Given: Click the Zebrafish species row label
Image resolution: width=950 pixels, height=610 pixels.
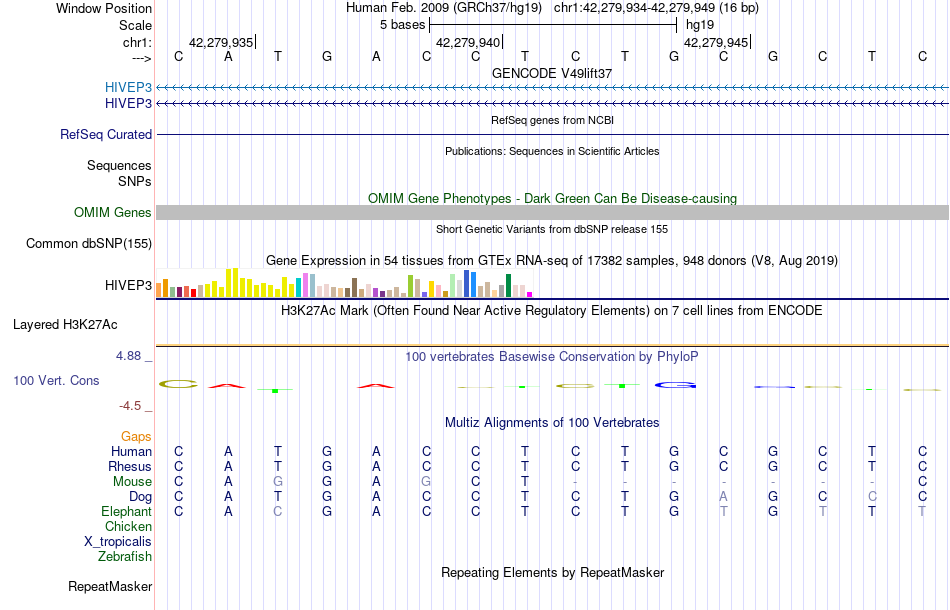Looking at the screenshot, I should click(x=124, y=556).
